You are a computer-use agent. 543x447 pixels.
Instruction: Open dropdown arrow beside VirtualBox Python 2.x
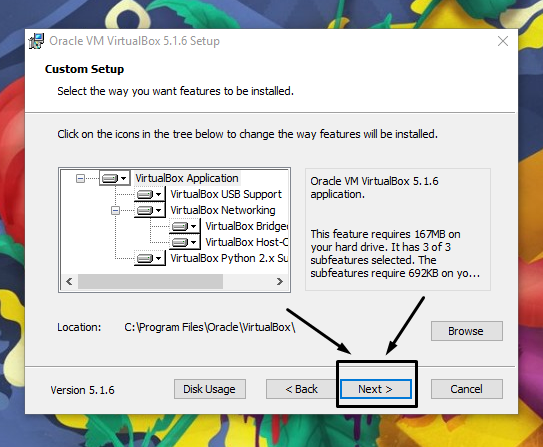[158, 258]
